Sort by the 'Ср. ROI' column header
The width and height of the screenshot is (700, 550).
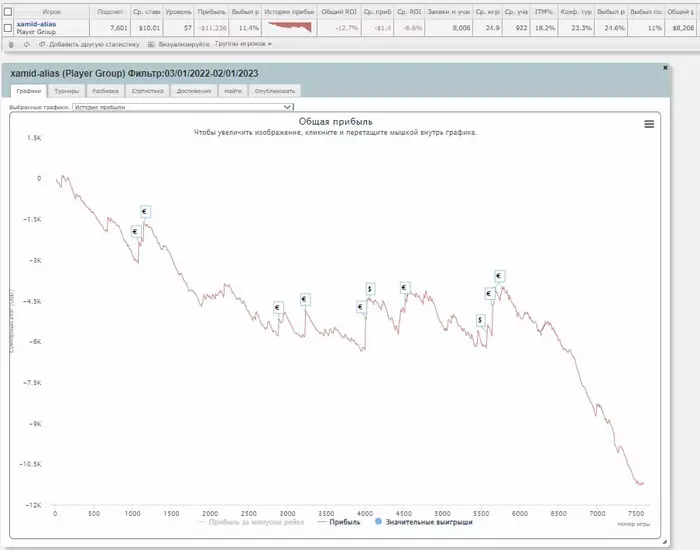pyautogui.click(x=409, y=12)
